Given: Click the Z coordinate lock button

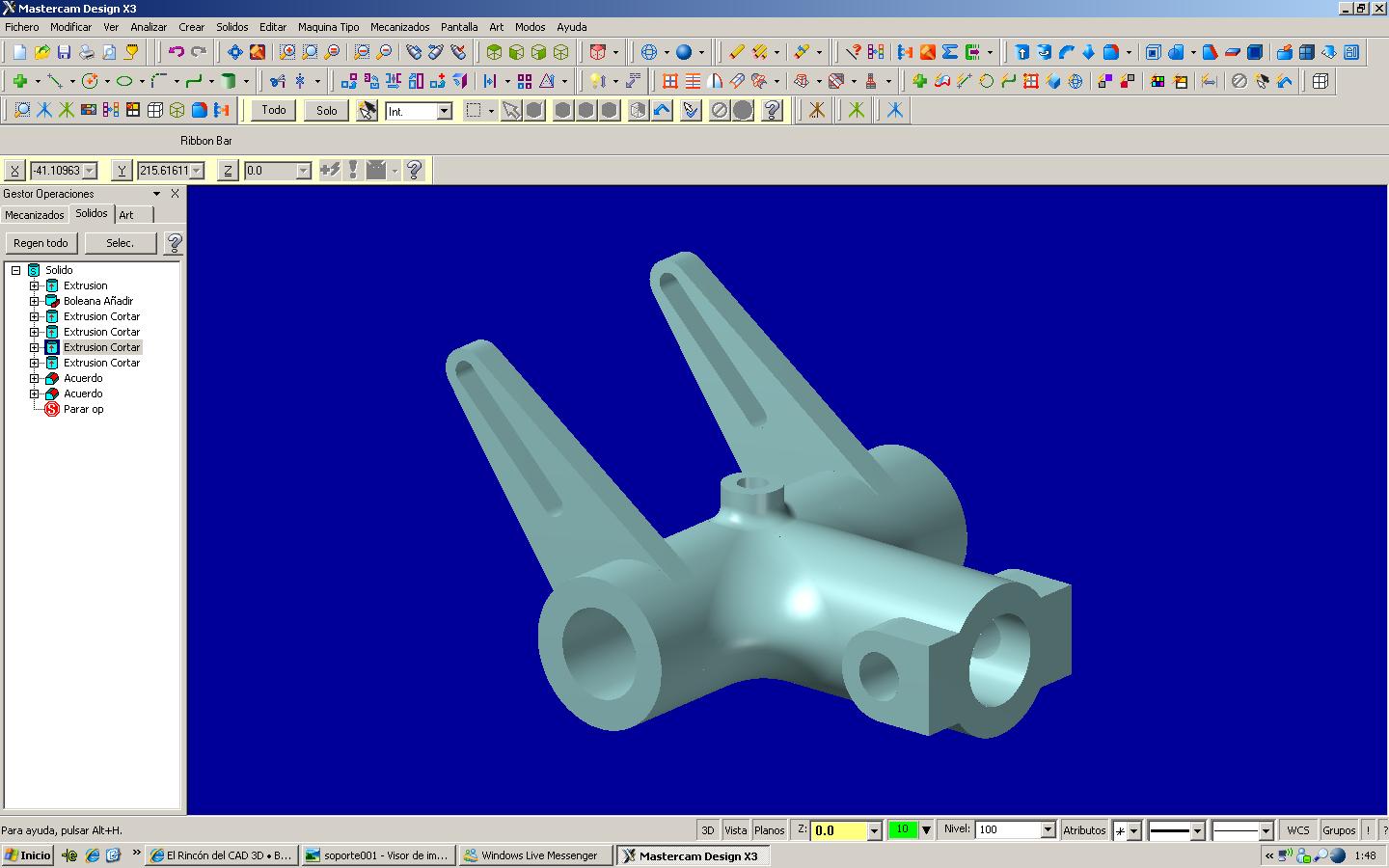Looking at the screenshot, I should click(228, 171).
